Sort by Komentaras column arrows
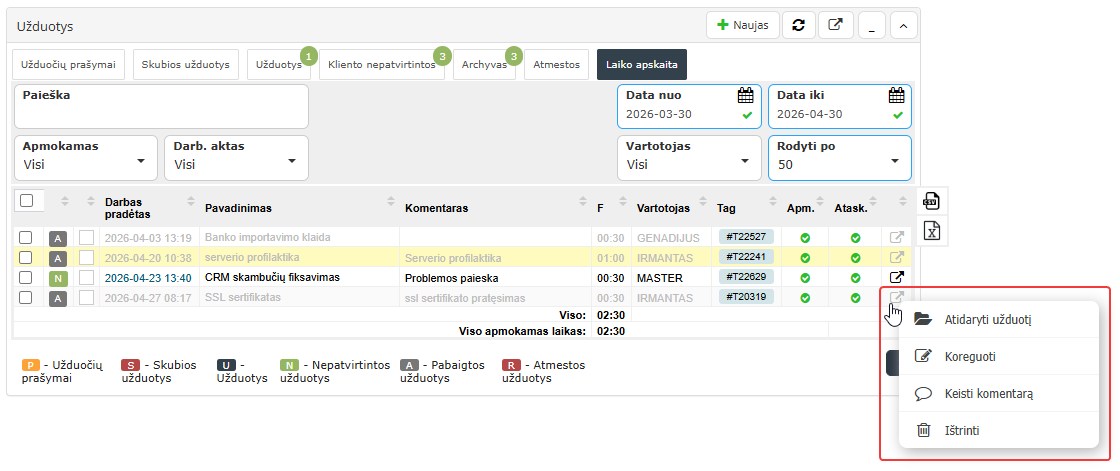This screenshot has height=471, width=1120. tap(585, 201)
